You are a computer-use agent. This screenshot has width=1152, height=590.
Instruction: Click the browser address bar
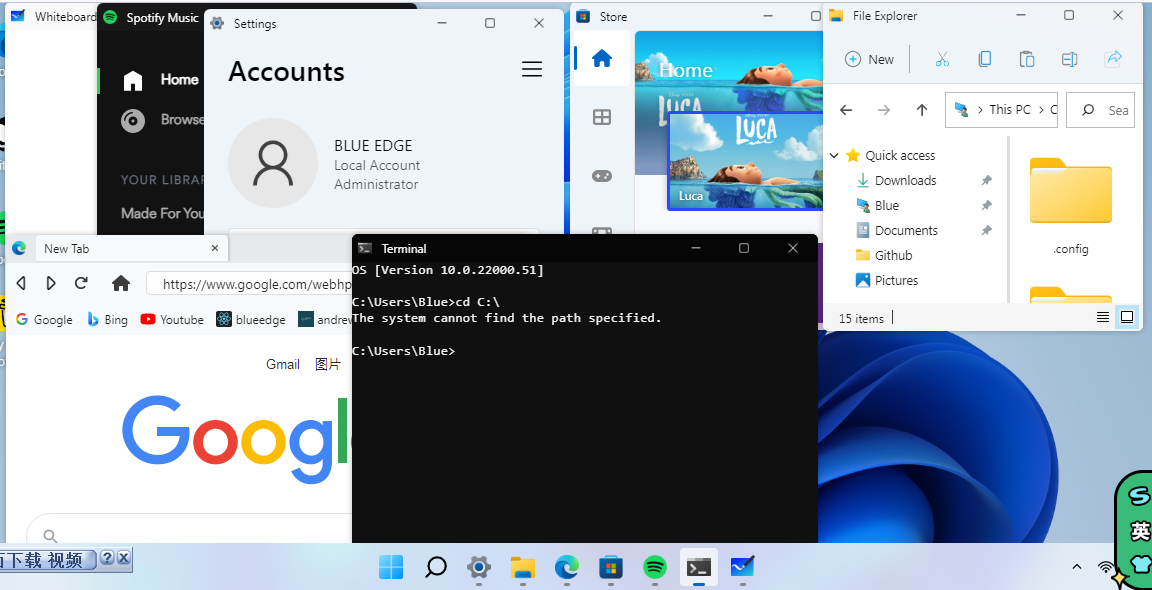click(x=250, y=284)
